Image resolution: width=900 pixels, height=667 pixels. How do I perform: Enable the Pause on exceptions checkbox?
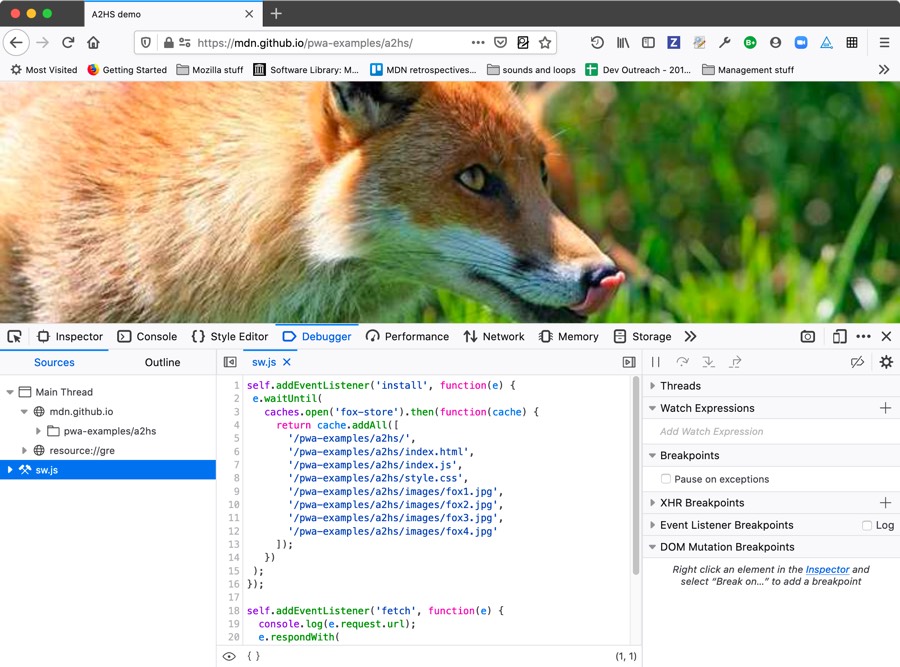pyautogui.click(x=665, y=479)
